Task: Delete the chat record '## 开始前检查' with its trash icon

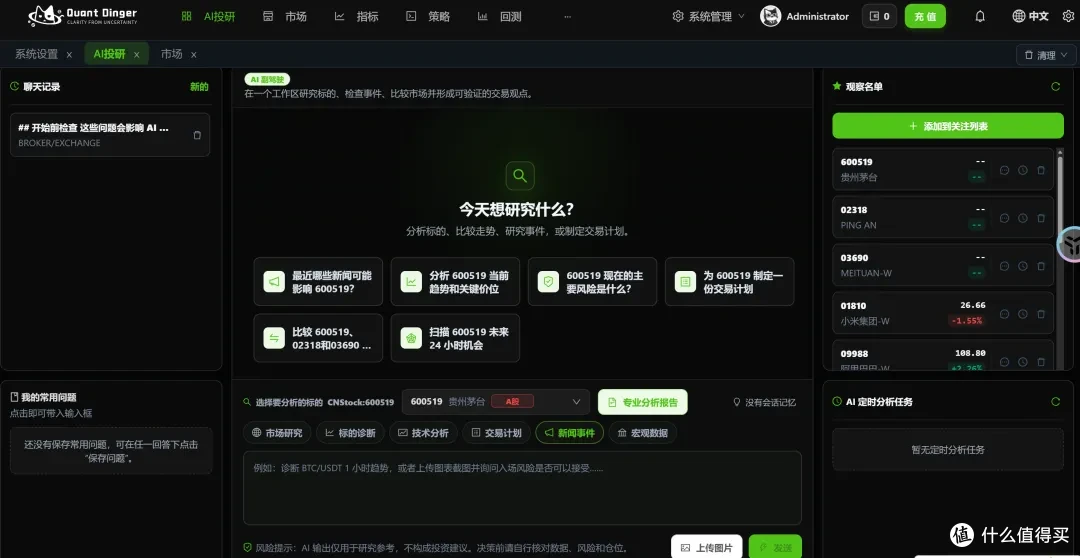Action: click(x=197, y=135)
